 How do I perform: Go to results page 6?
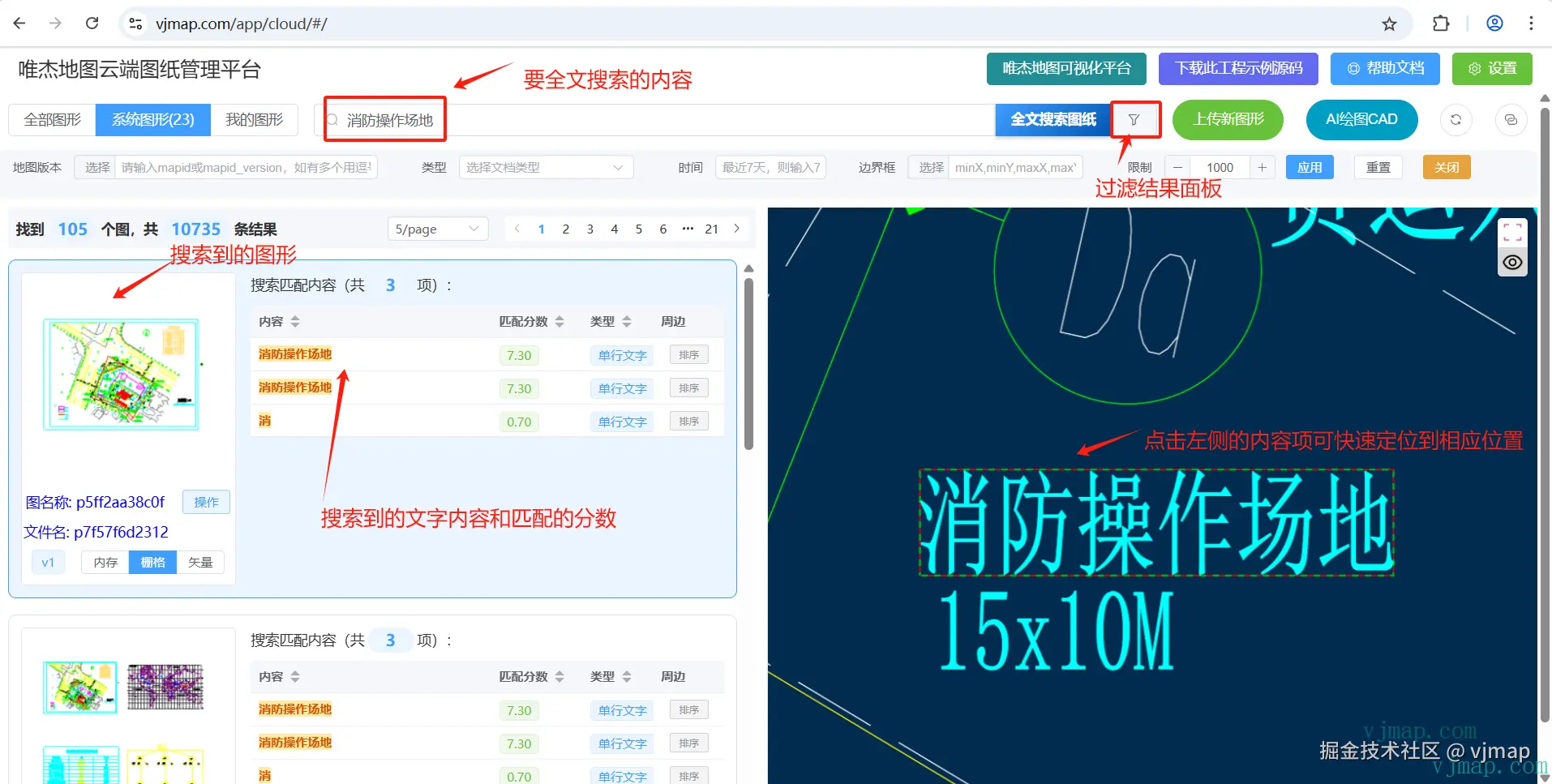[663, 229]
